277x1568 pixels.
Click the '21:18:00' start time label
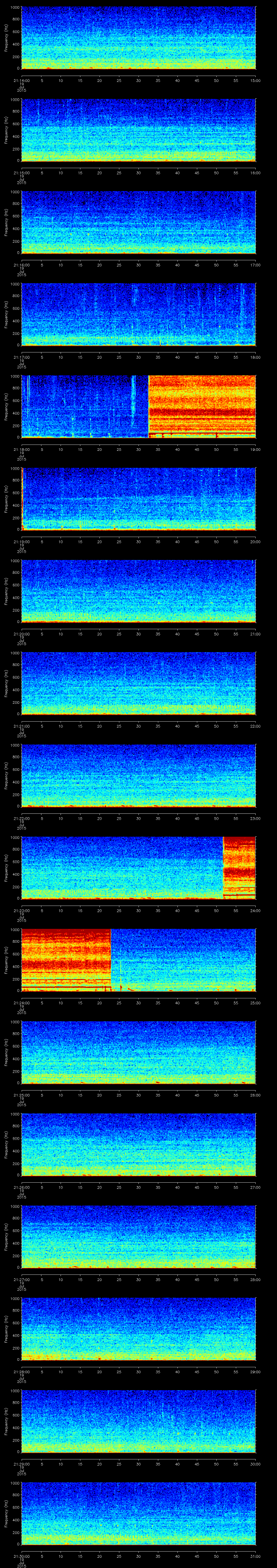coord(21,449)
